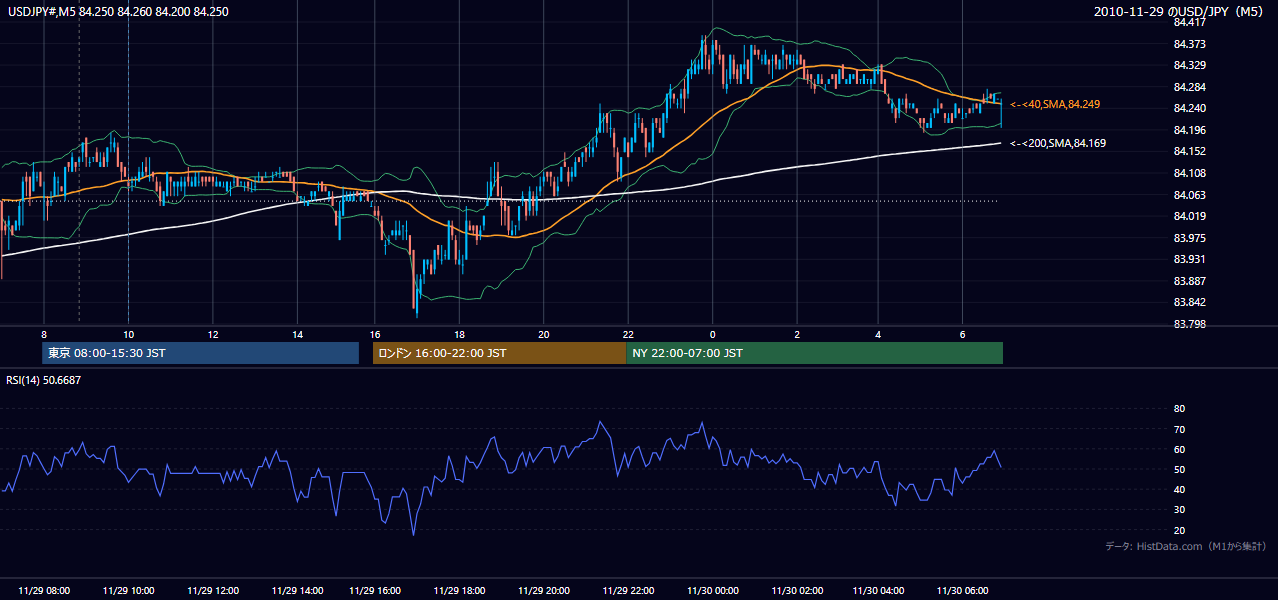Click hour label 22 on the price chart
The height and width of the screenshot is (600, 1278).
[627, 334]
